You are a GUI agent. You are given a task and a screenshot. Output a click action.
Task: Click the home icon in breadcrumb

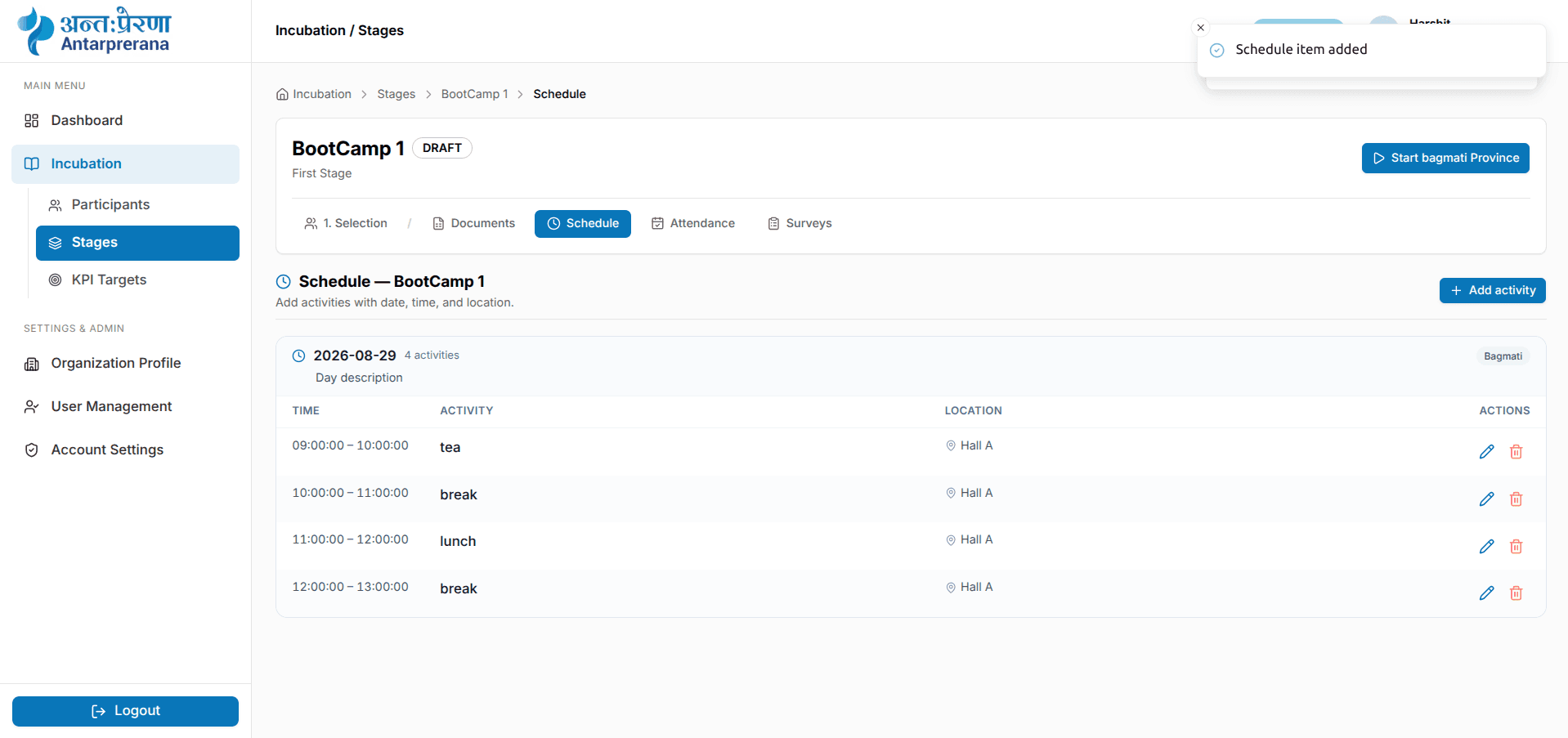282,94
